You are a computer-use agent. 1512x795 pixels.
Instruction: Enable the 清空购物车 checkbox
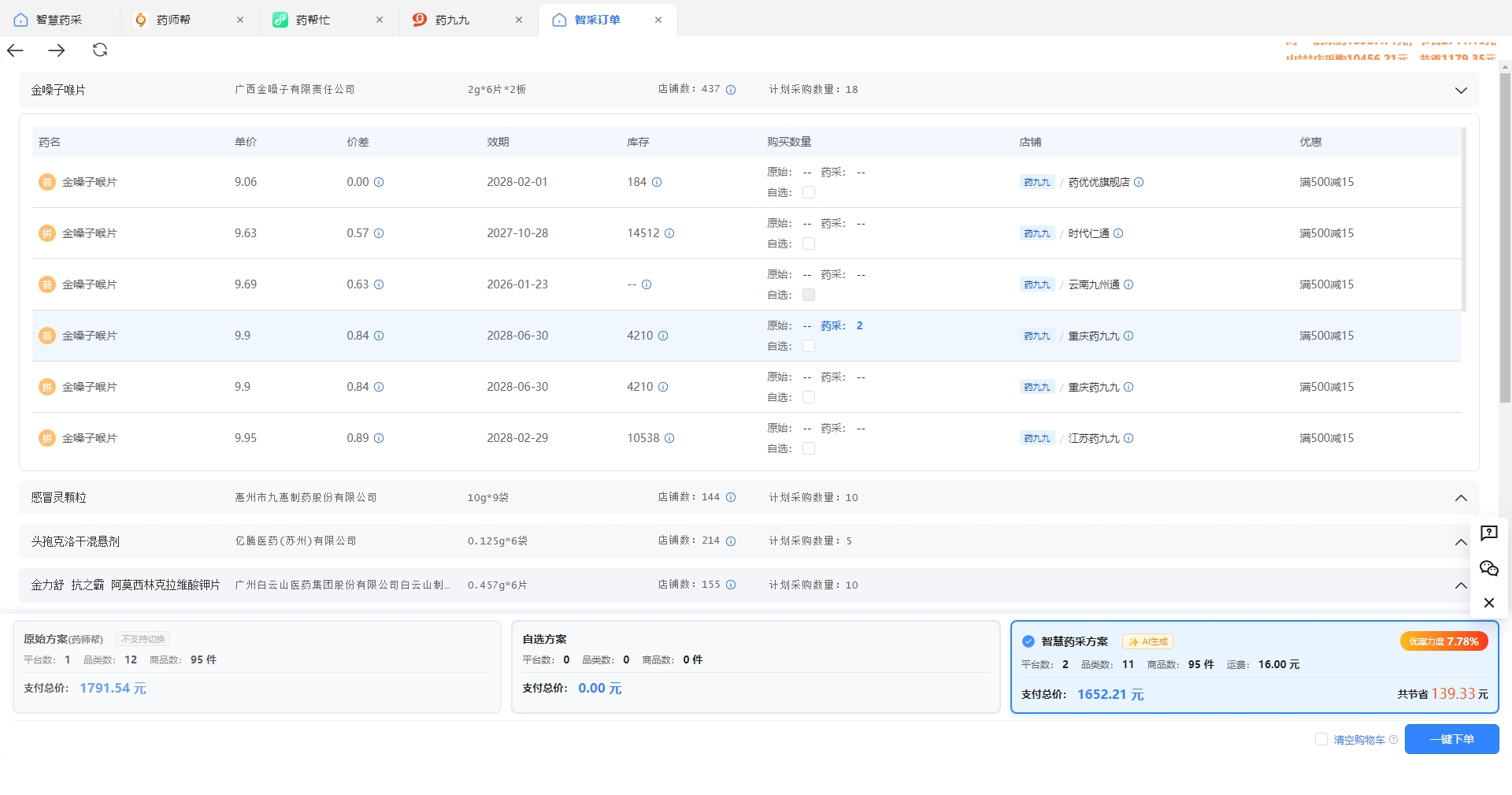coord(1321,738)
